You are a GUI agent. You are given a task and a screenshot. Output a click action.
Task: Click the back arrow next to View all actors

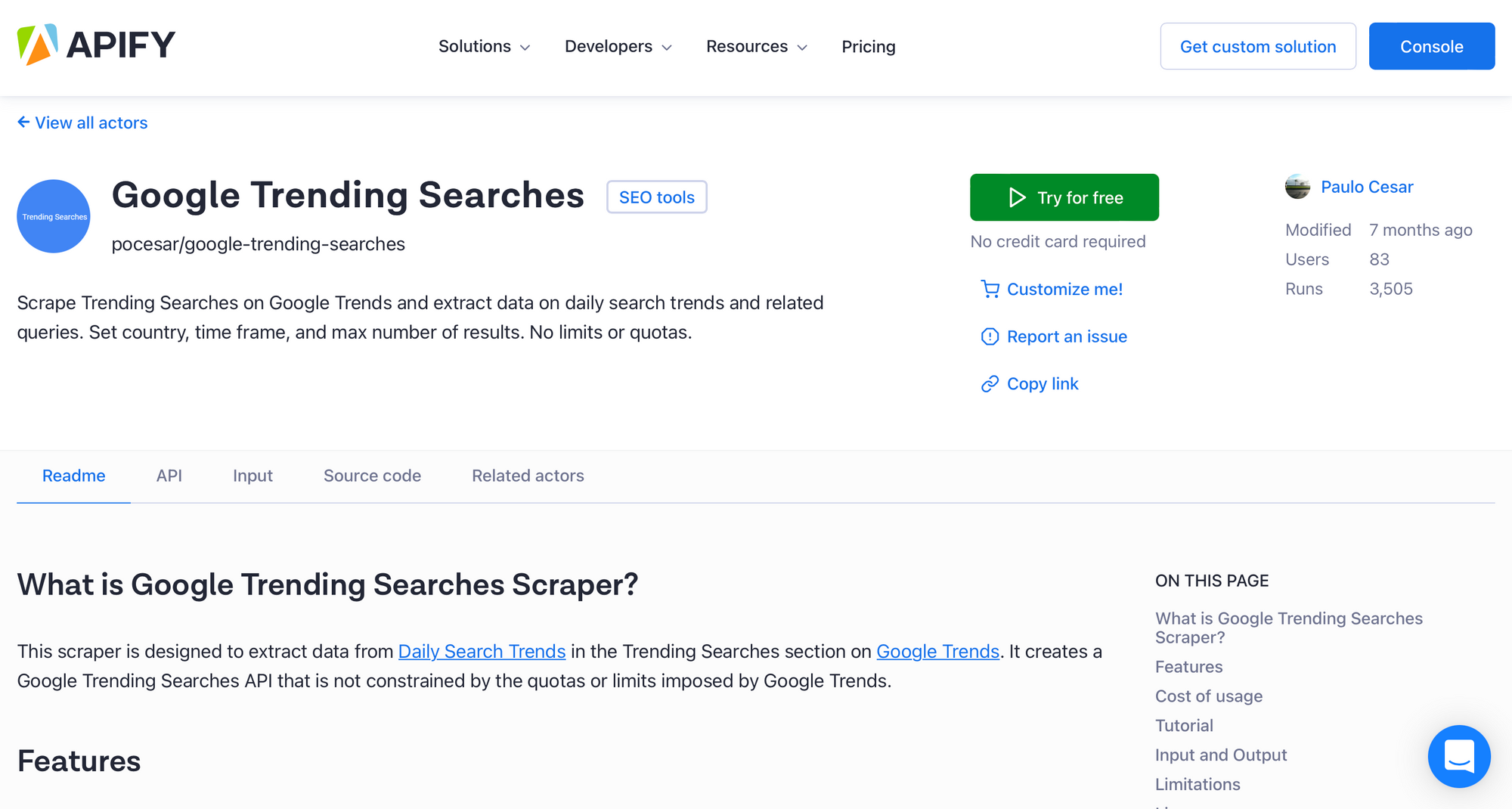click(x=23, y=122)
